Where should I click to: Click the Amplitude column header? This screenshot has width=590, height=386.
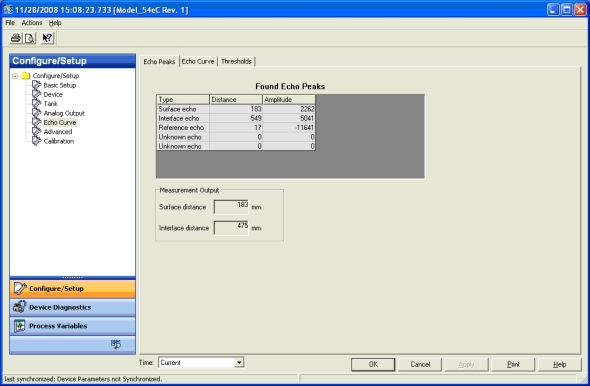[x=289, y=99]
